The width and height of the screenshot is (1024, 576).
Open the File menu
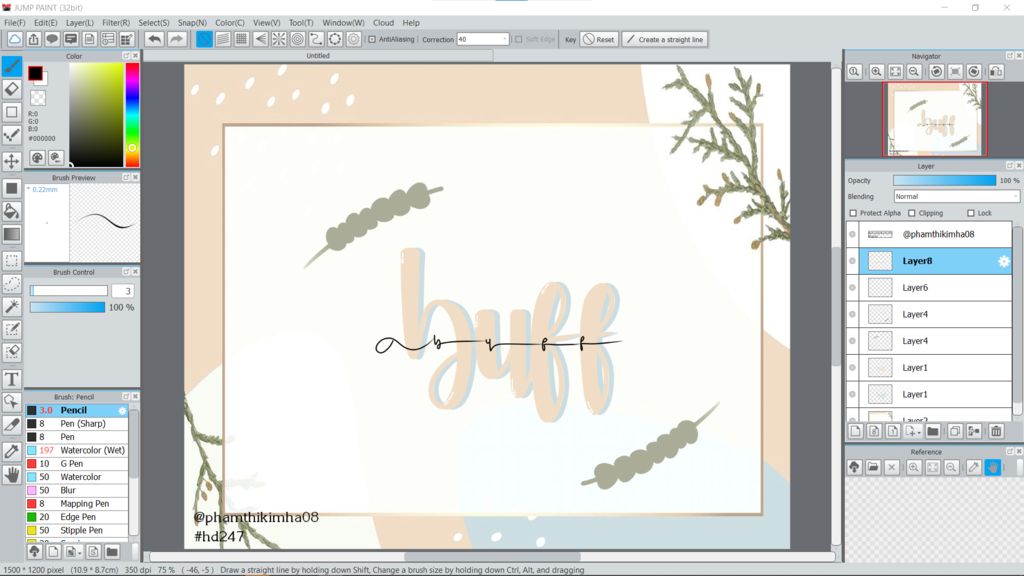[14, 22]
